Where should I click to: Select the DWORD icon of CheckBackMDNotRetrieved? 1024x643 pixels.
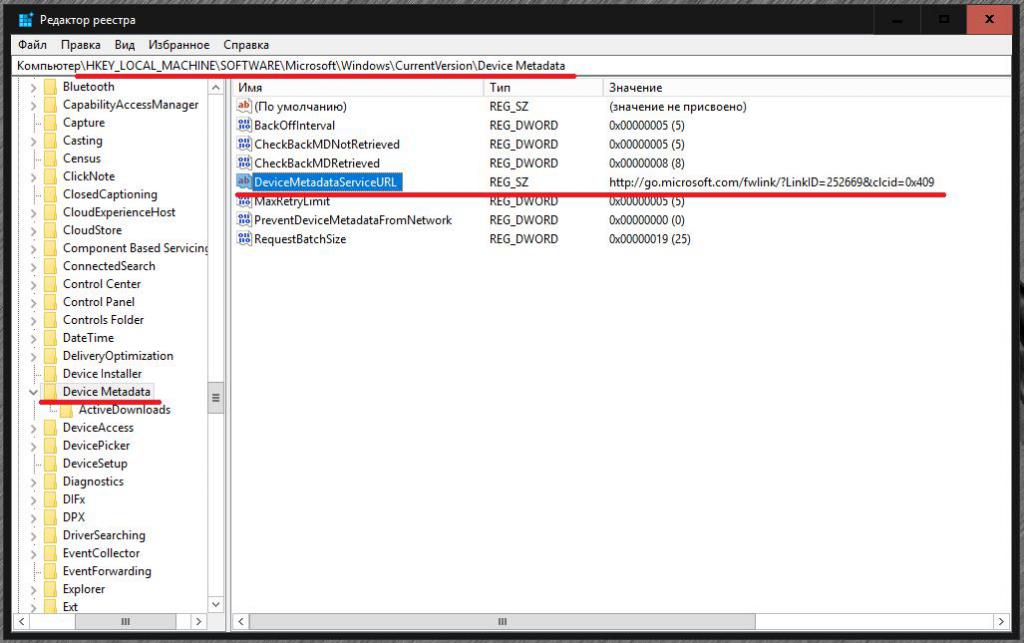(244, 144)
